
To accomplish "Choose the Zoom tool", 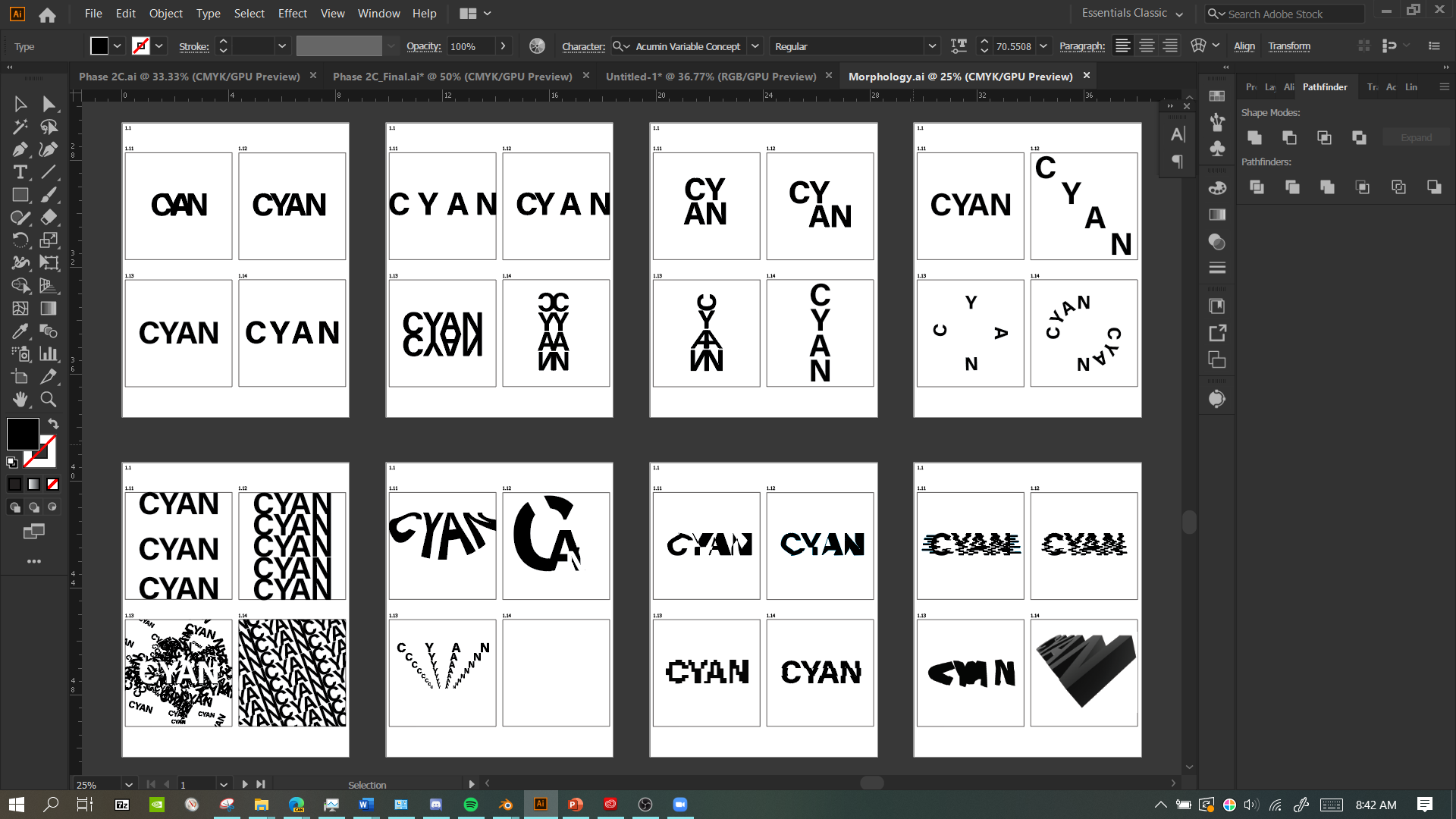I will click(49, 400).
